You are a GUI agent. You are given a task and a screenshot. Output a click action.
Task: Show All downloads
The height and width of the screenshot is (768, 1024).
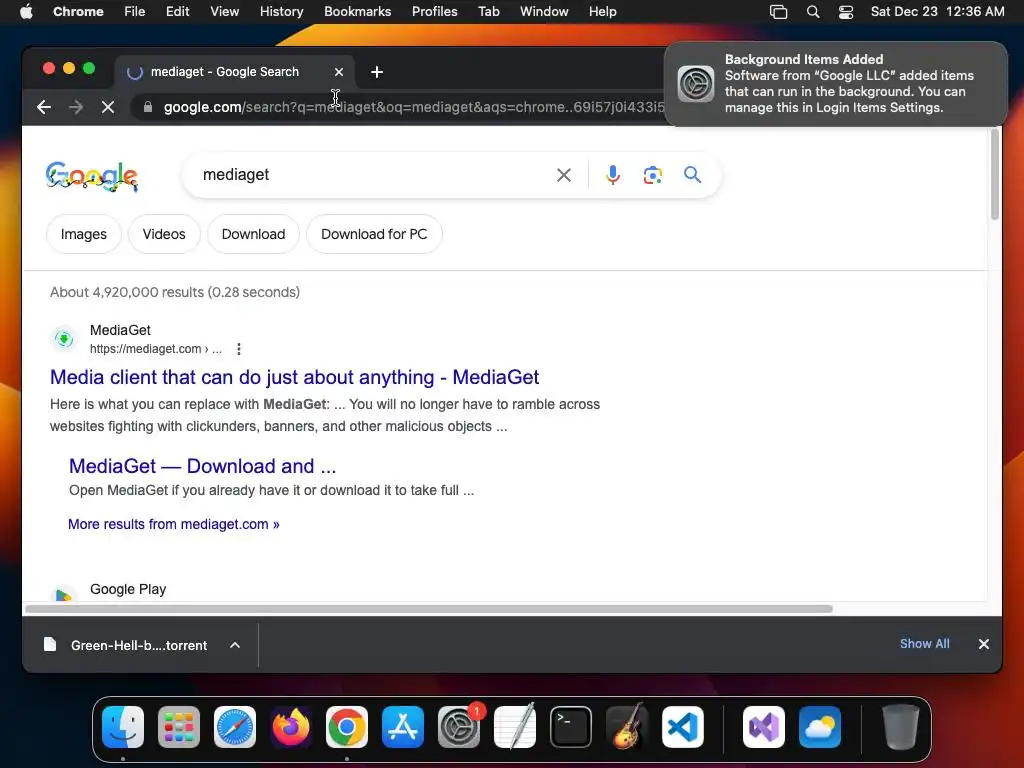tap(925, 644)
